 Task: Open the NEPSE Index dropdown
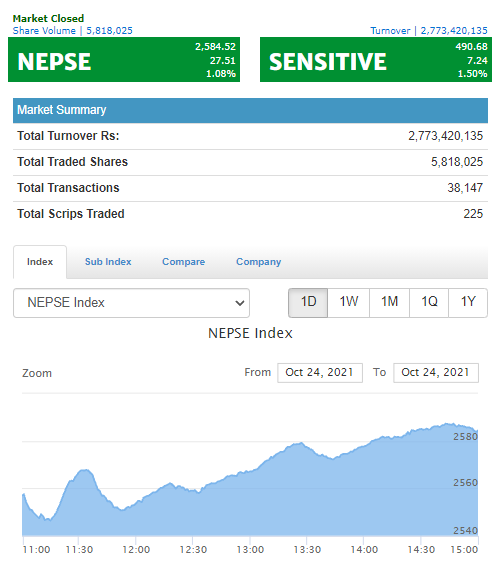(x=131, y=303)
